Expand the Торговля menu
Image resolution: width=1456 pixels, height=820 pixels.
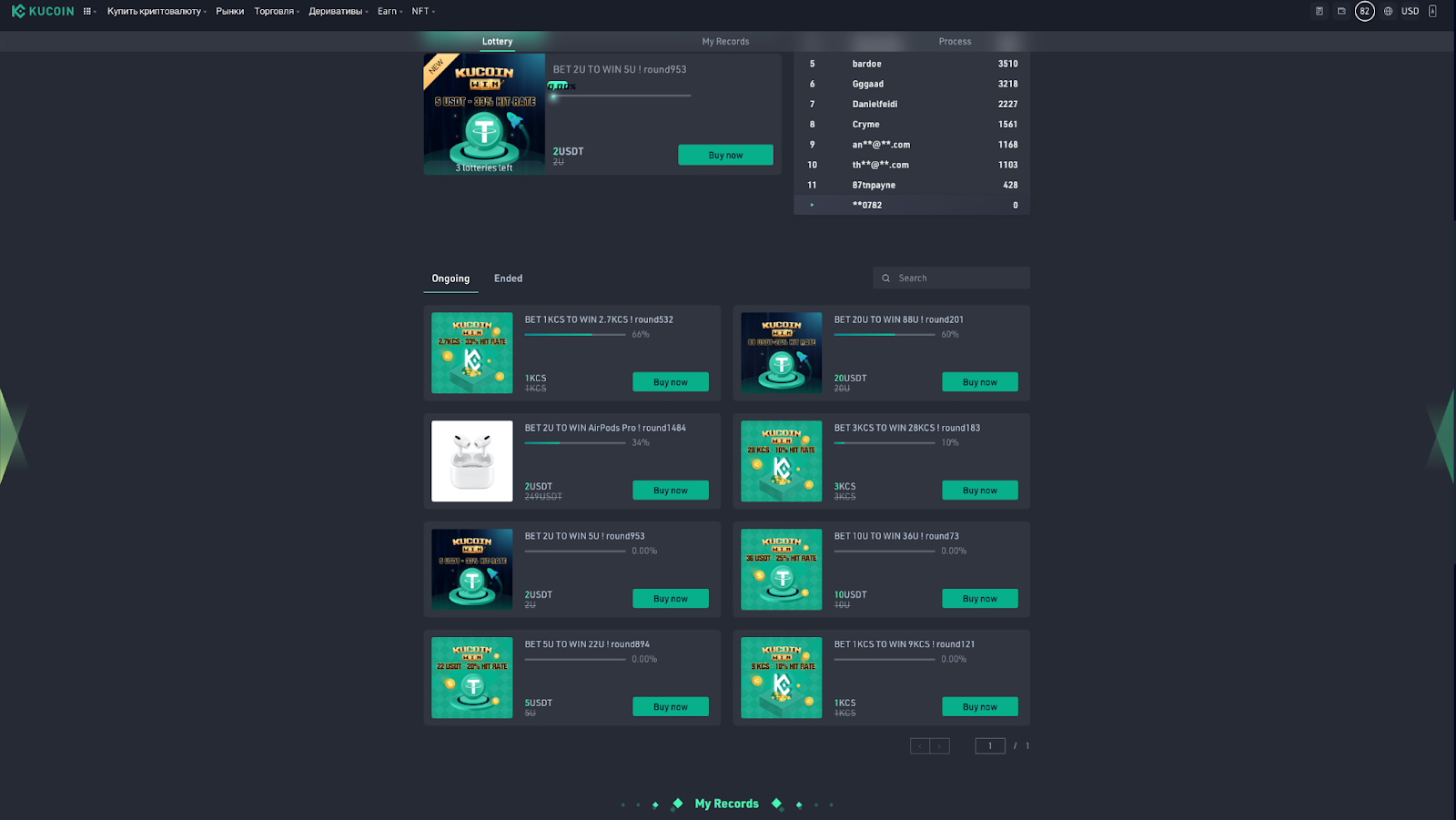pos(277,11)
